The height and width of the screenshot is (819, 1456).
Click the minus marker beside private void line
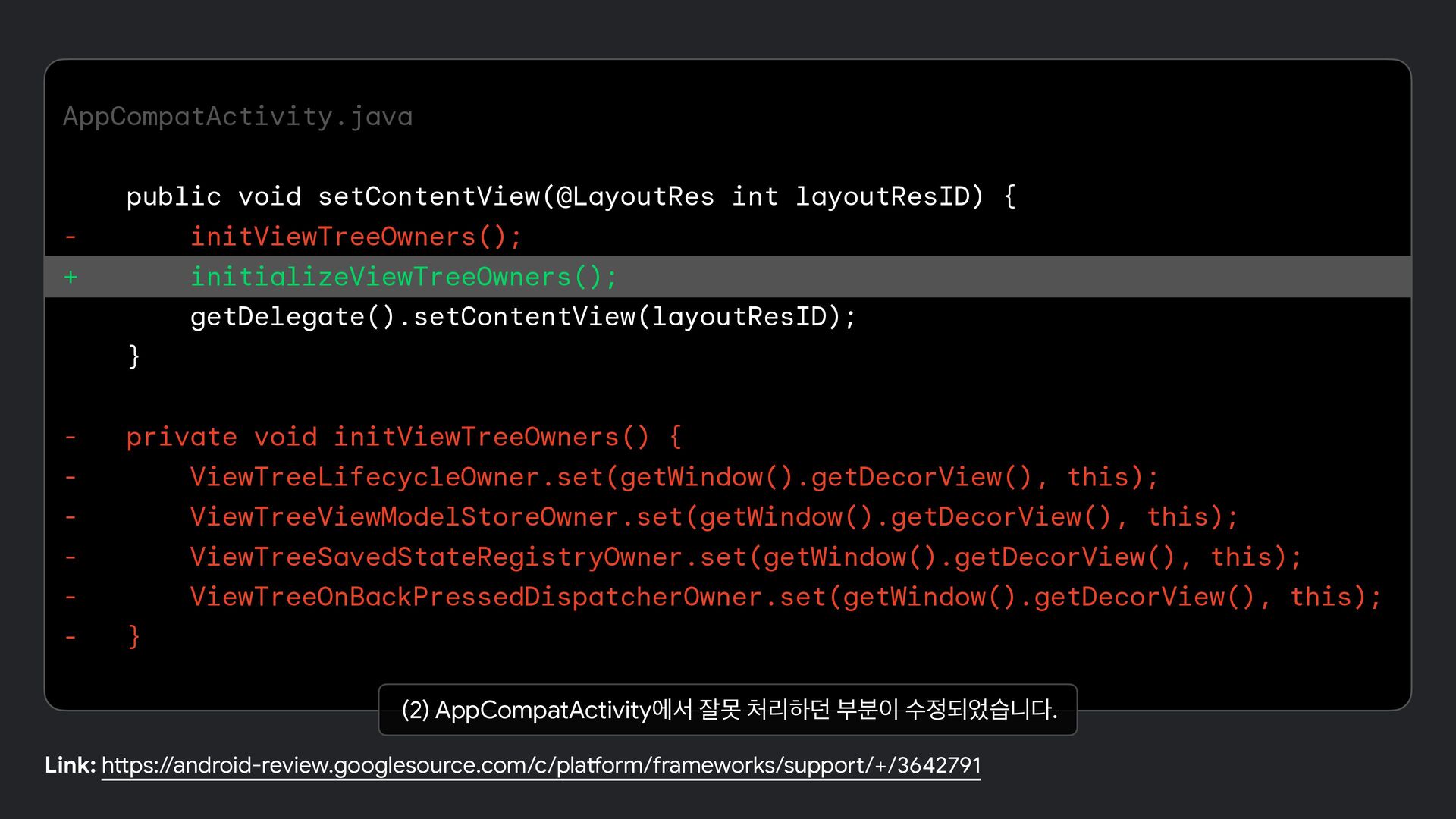tap(71, 437)
